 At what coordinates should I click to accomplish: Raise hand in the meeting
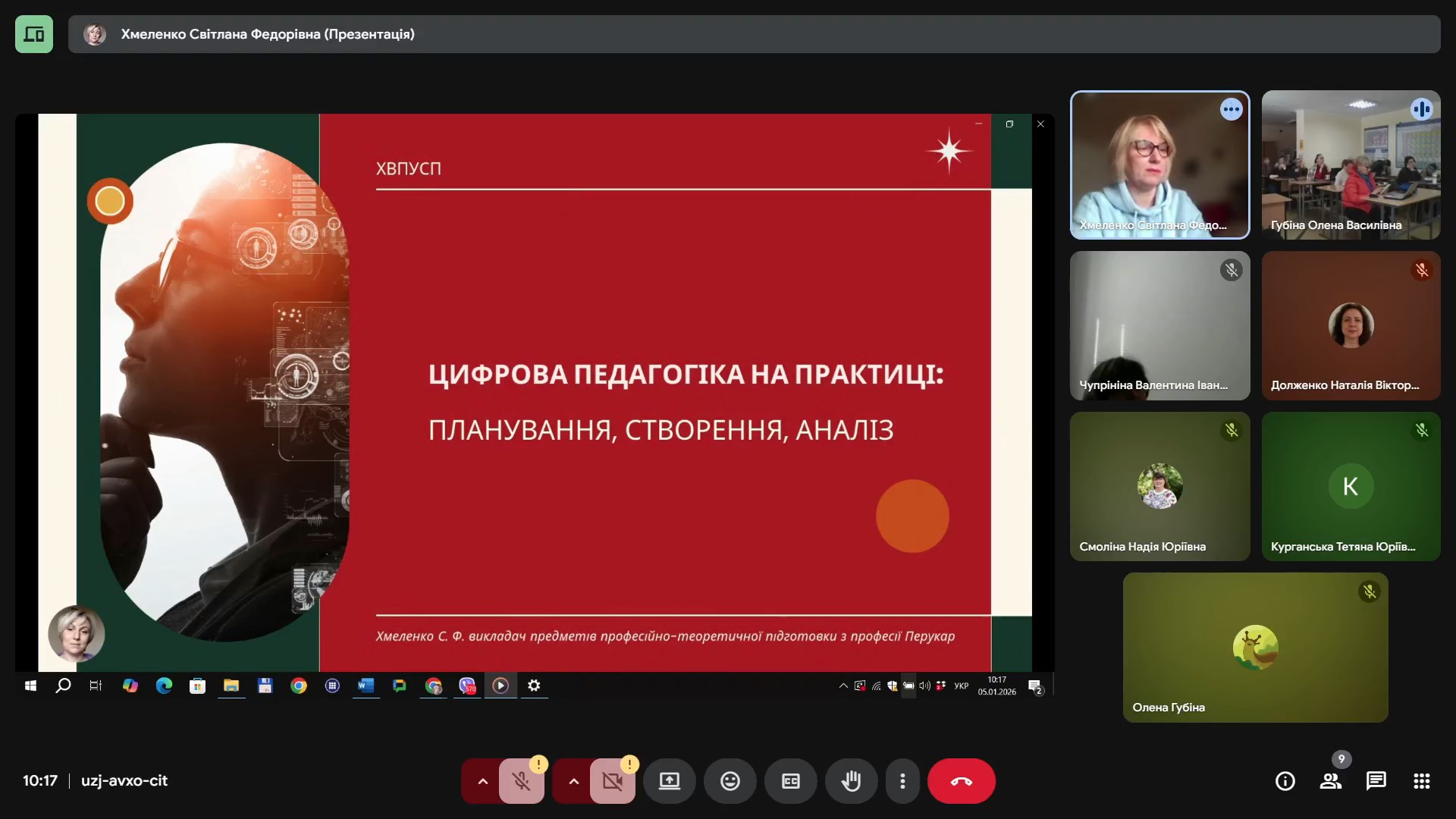(851, 781)
